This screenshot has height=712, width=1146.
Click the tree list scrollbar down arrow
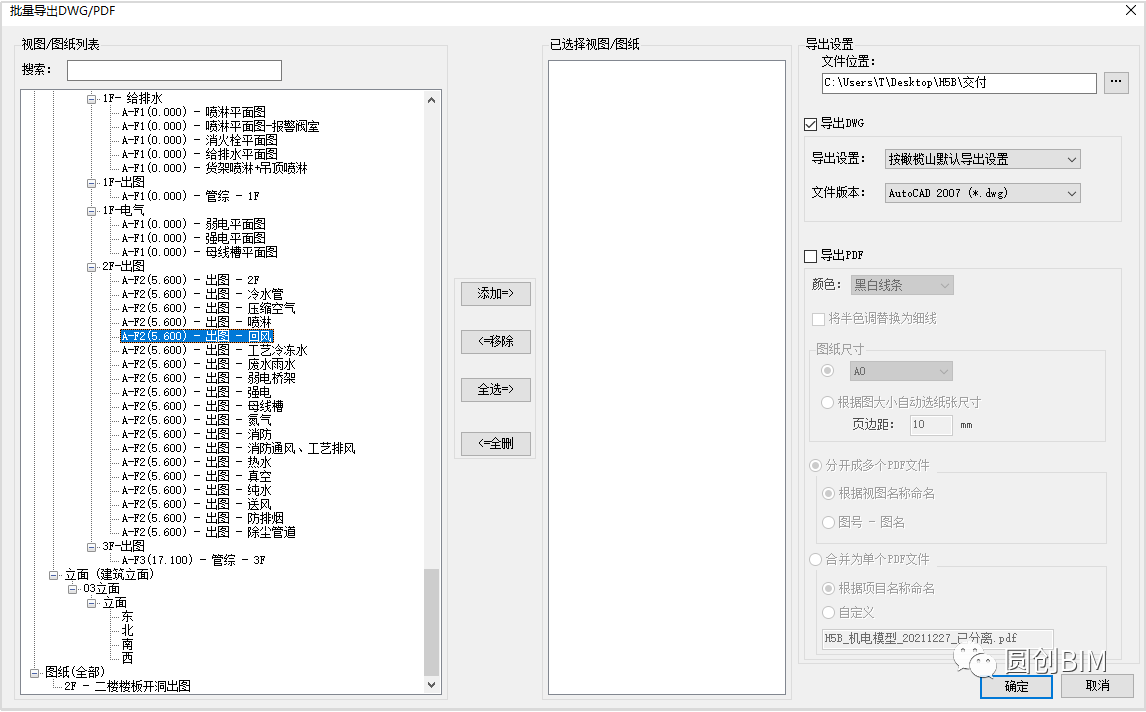tap(431, 685)
